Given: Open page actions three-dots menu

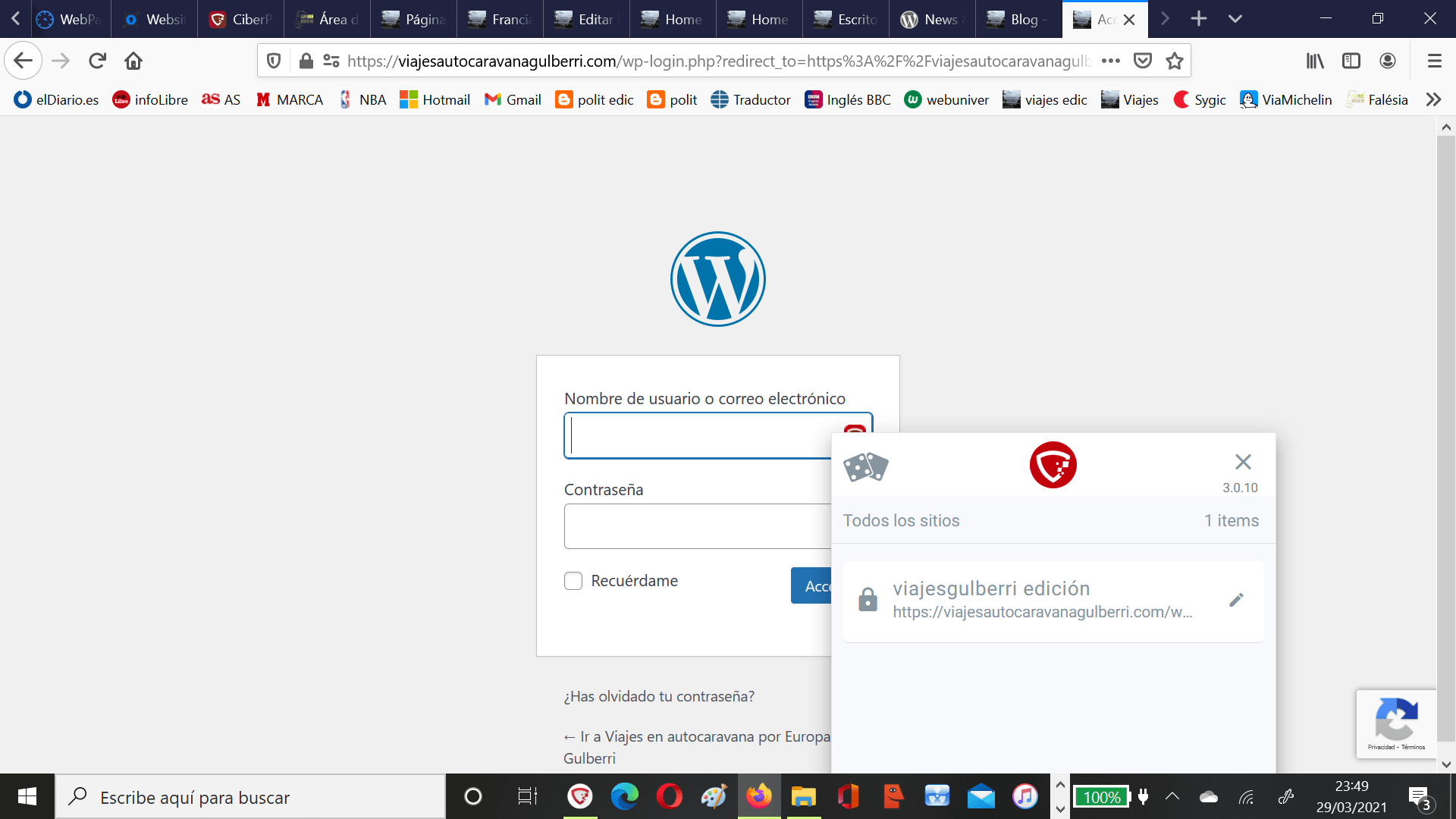Looking at the screenshot, I should point(1111,61).
